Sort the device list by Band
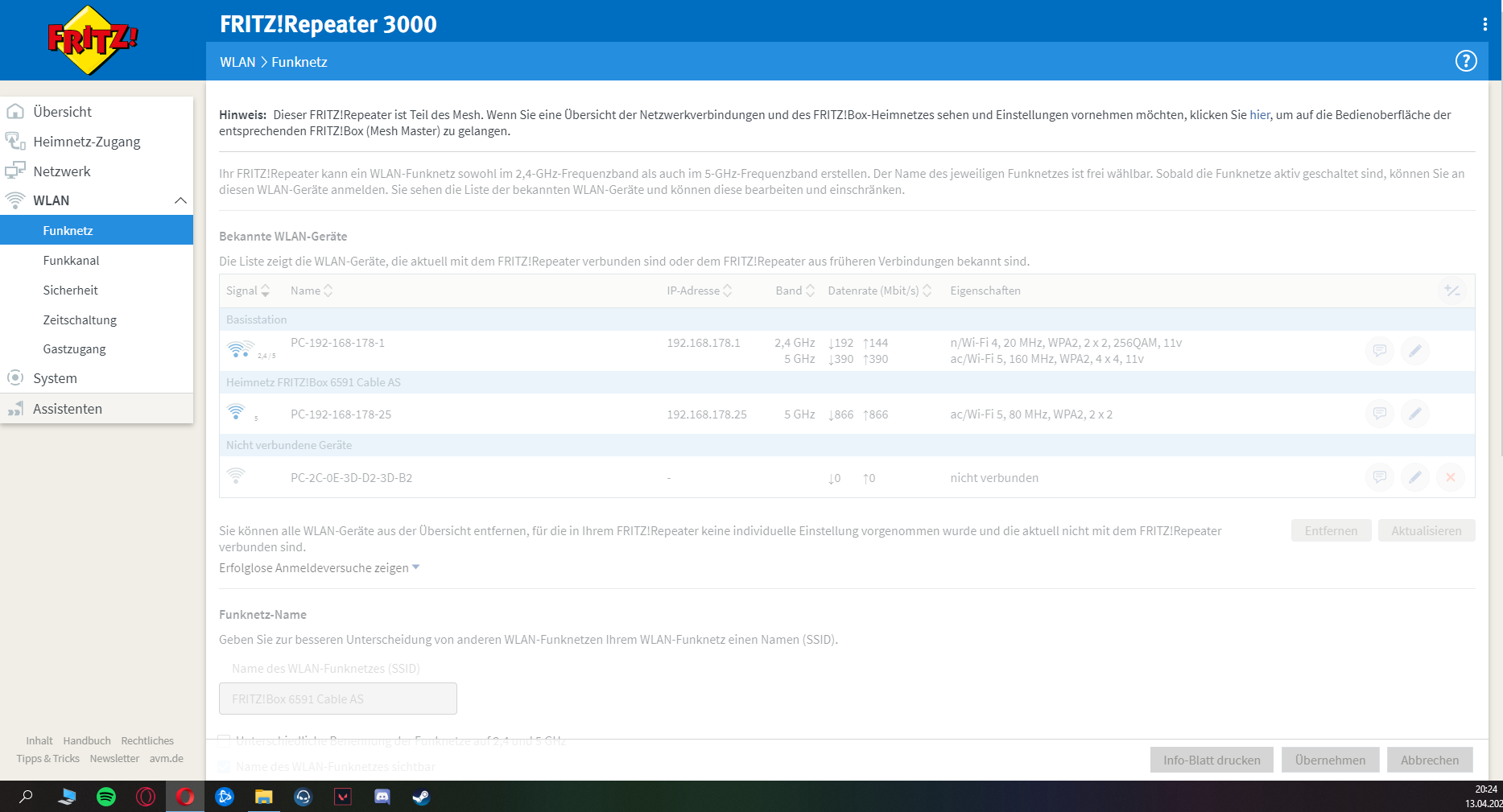The image size is (1503, 812). pyautogui.click(x=795, y=291)
